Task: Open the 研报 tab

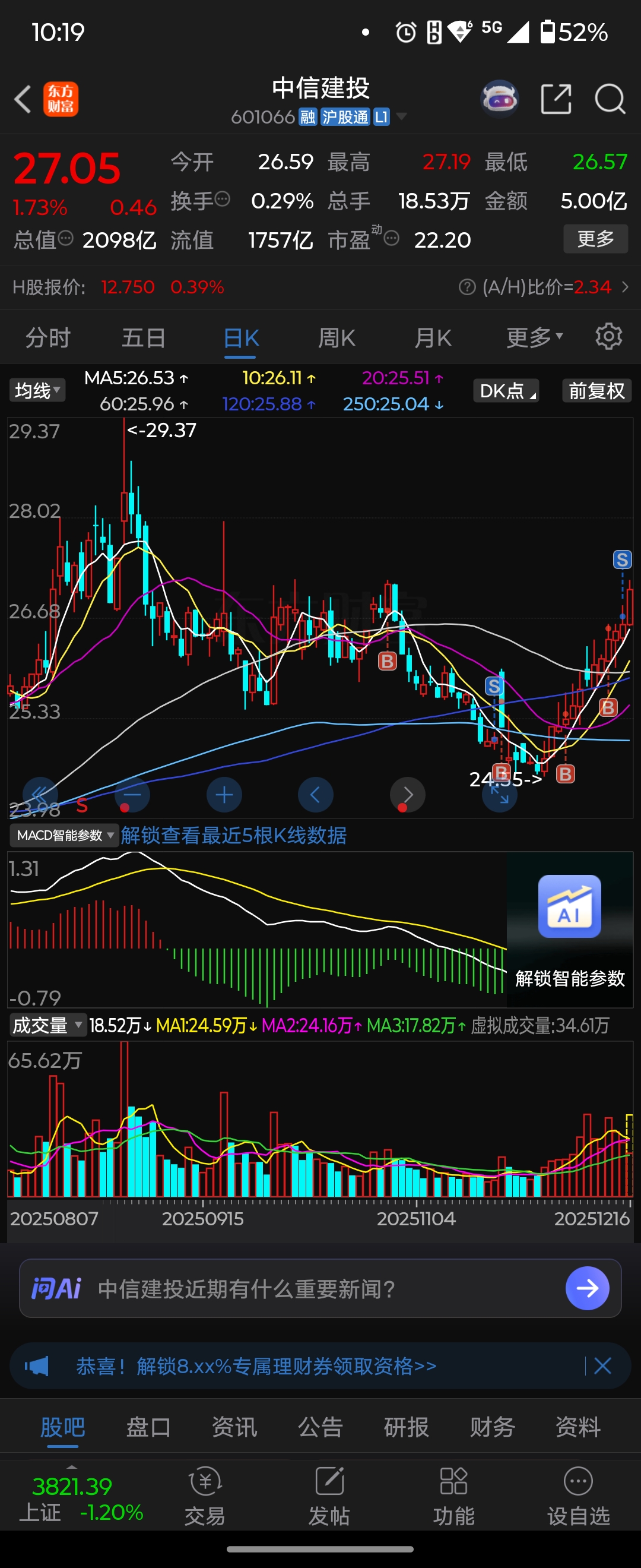Action: (x=406, y=1427)
